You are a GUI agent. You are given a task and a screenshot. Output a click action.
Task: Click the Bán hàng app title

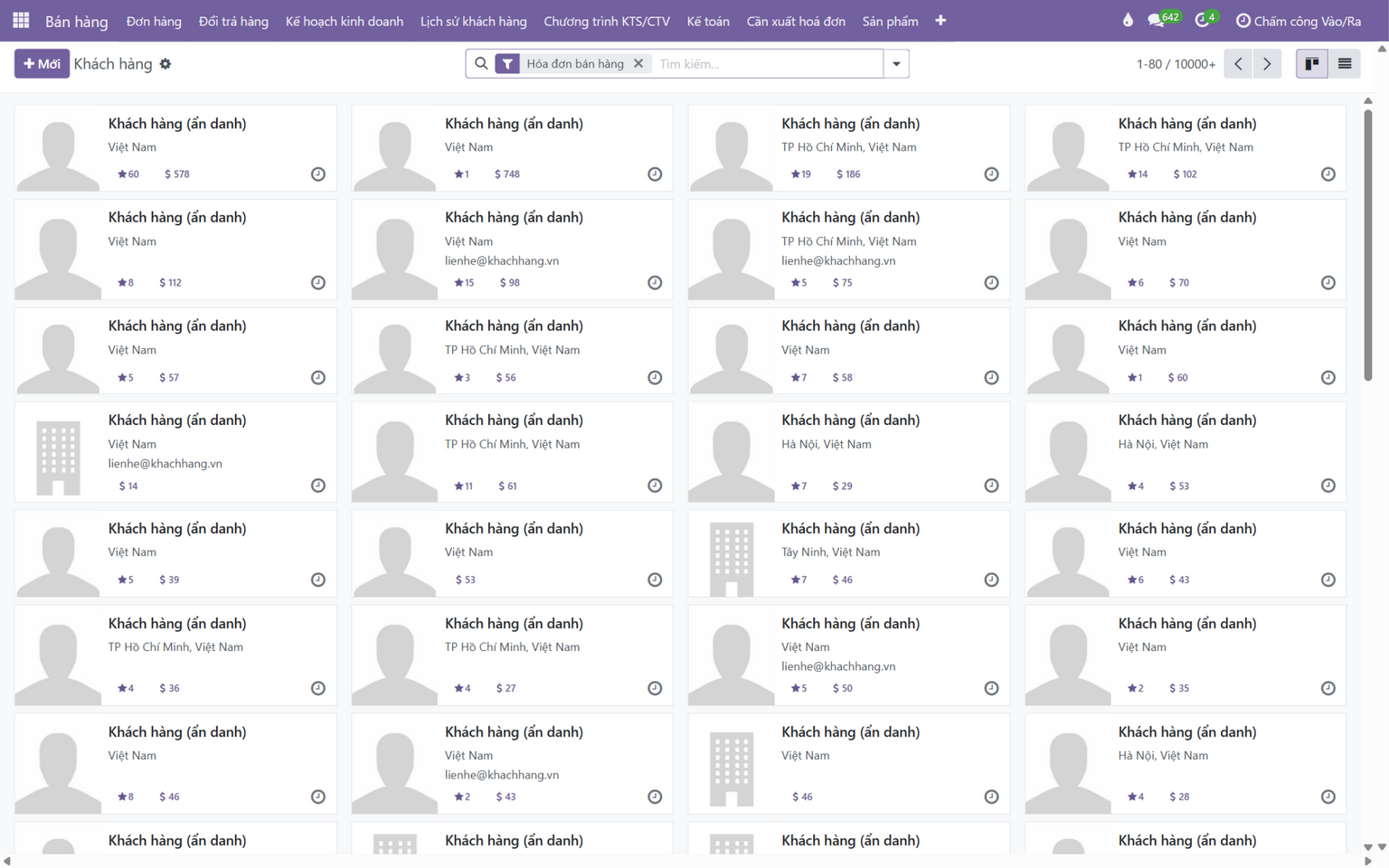pos(77,21)
